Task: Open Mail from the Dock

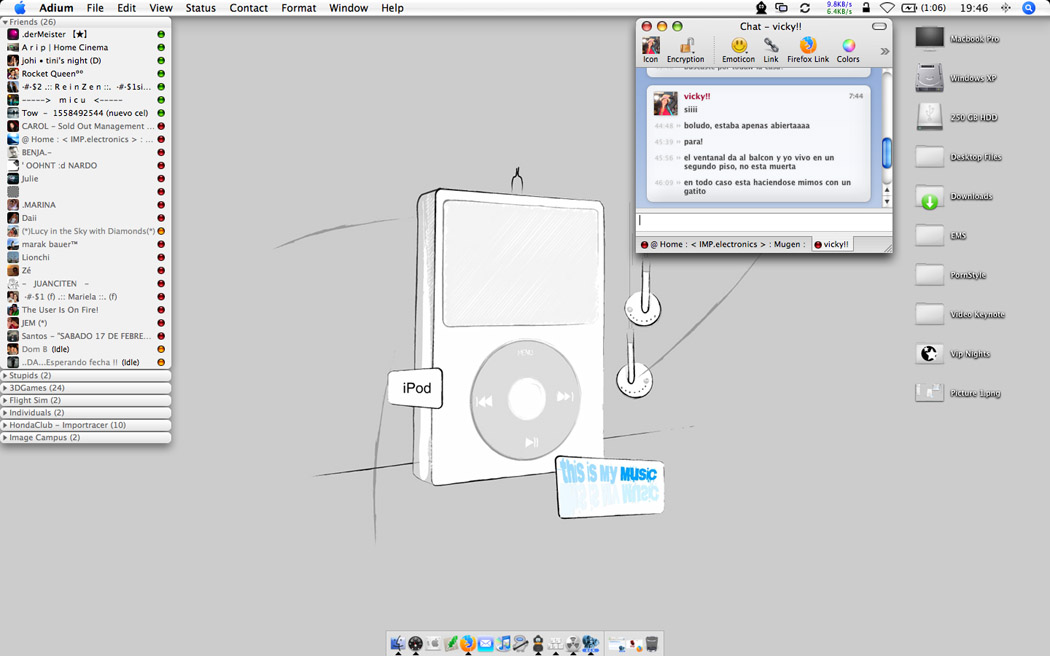Action: tap(485, 644)
